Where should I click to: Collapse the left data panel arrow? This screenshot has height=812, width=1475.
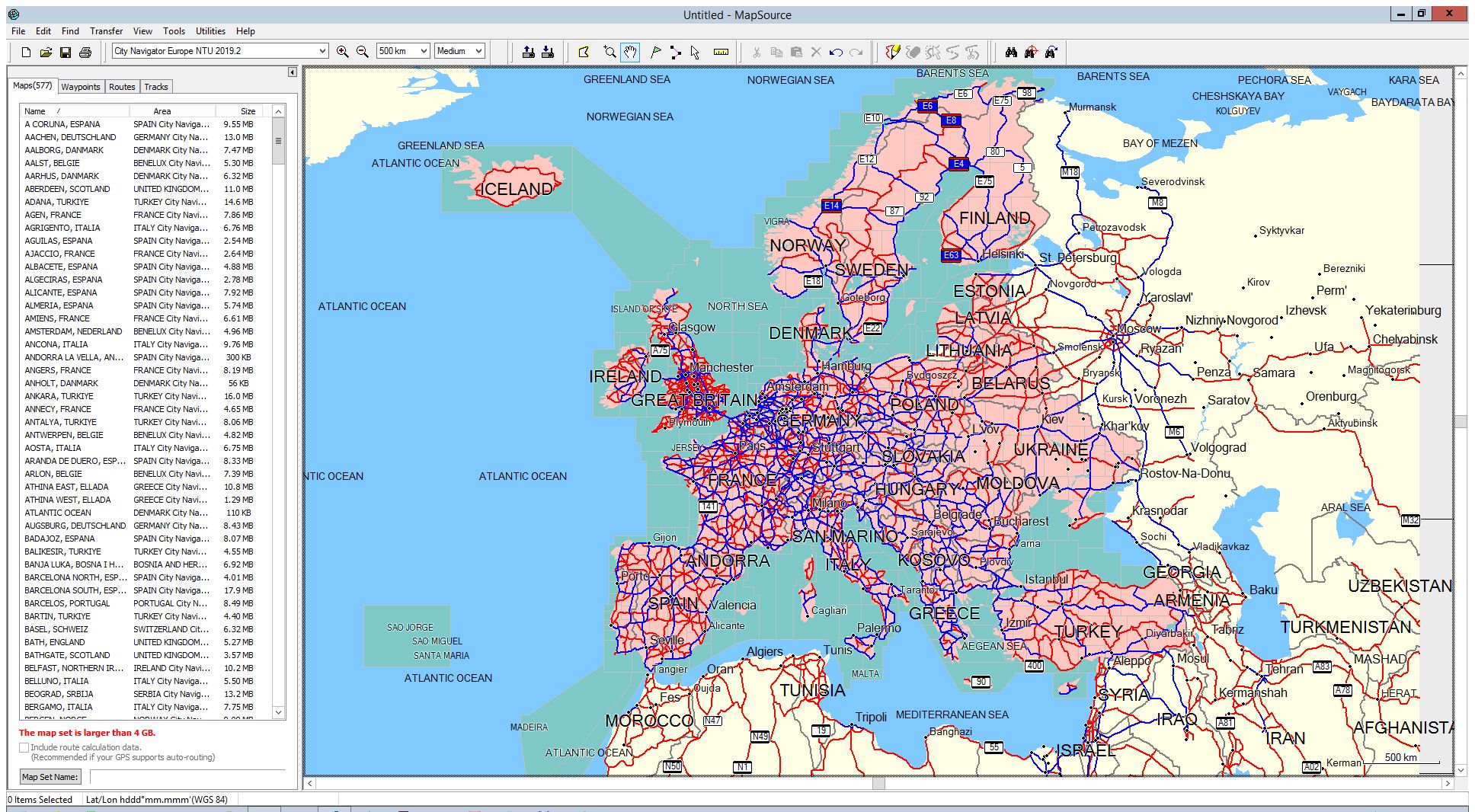click(293, 72)
